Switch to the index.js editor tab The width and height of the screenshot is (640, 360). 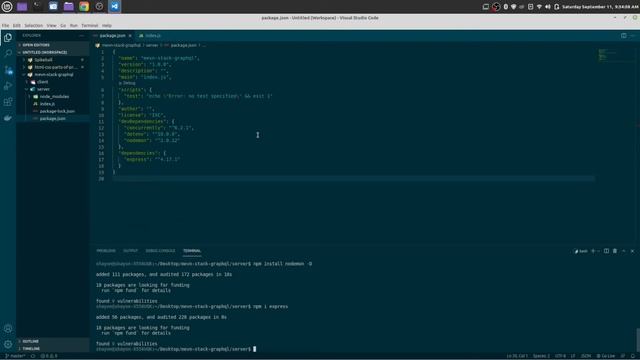[x=153, y=36]
